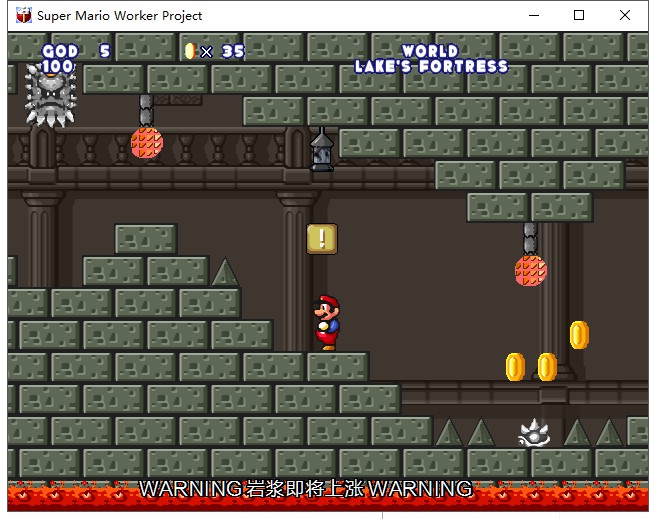Click the lives number 5
The width and height of the screenshot is (656, 519).
105,51
